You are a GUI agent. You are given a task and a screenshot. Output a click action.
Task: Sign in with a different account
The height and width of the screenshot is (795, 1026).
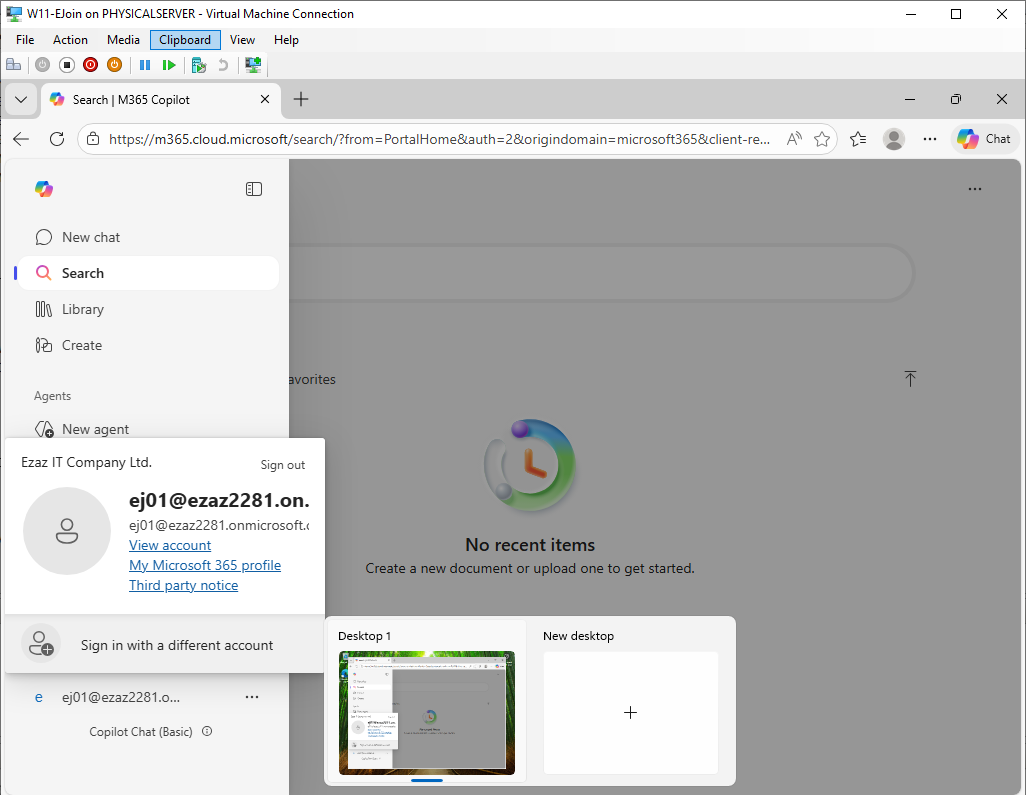pos(165,645)
